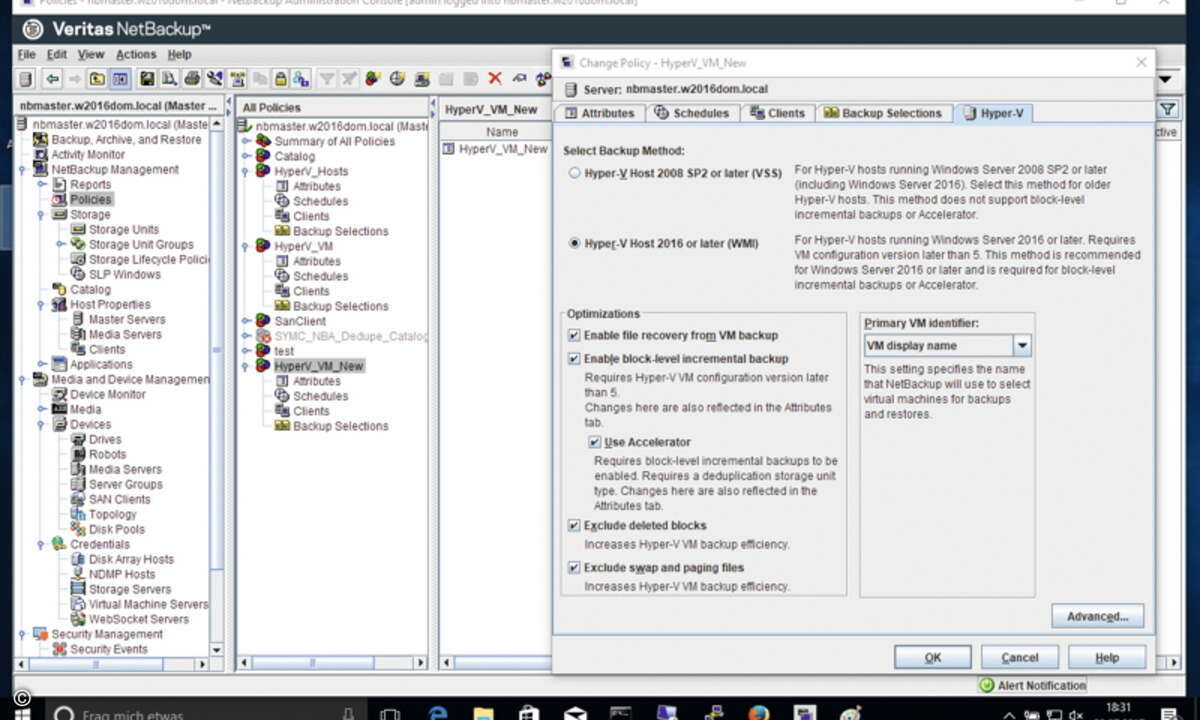Select HyperV_VM_New row in the Name list
The width and height of the screenshot is (1200, 720).
click(496, 149)
